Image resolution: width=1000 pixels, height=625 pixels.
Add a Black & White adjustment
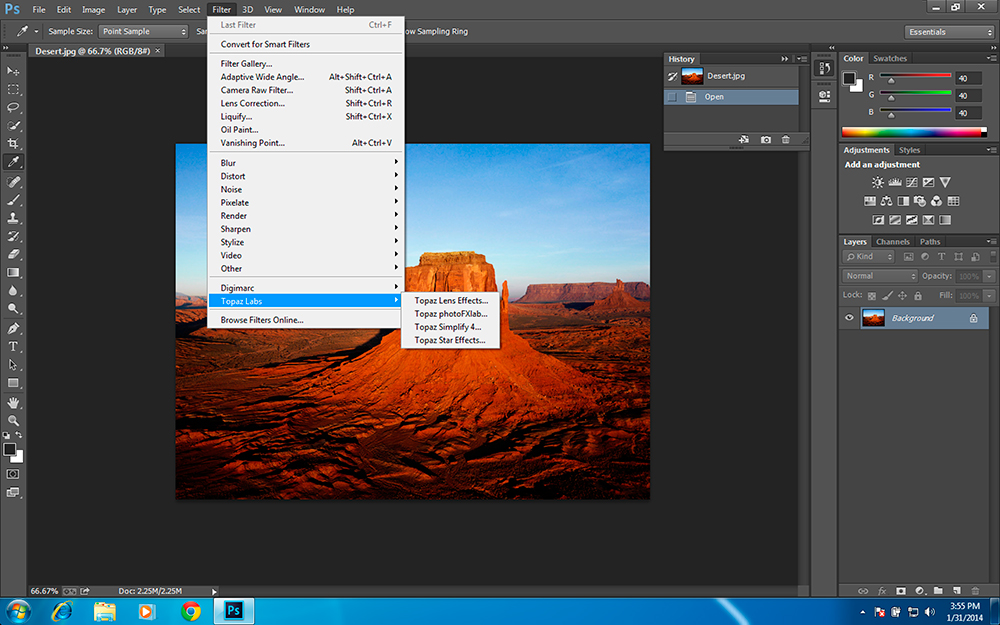(x=902, y=201)
